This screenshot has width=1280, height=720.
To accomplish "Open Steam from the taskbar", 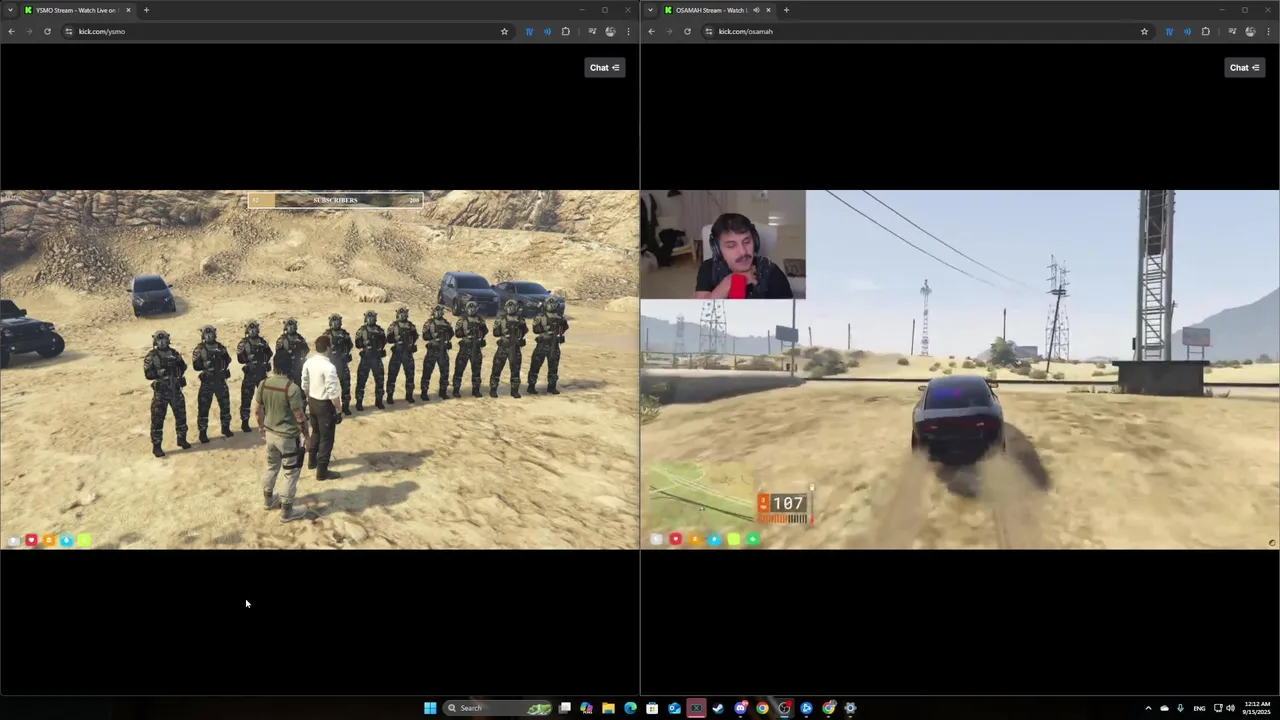I will pos(718,708).
